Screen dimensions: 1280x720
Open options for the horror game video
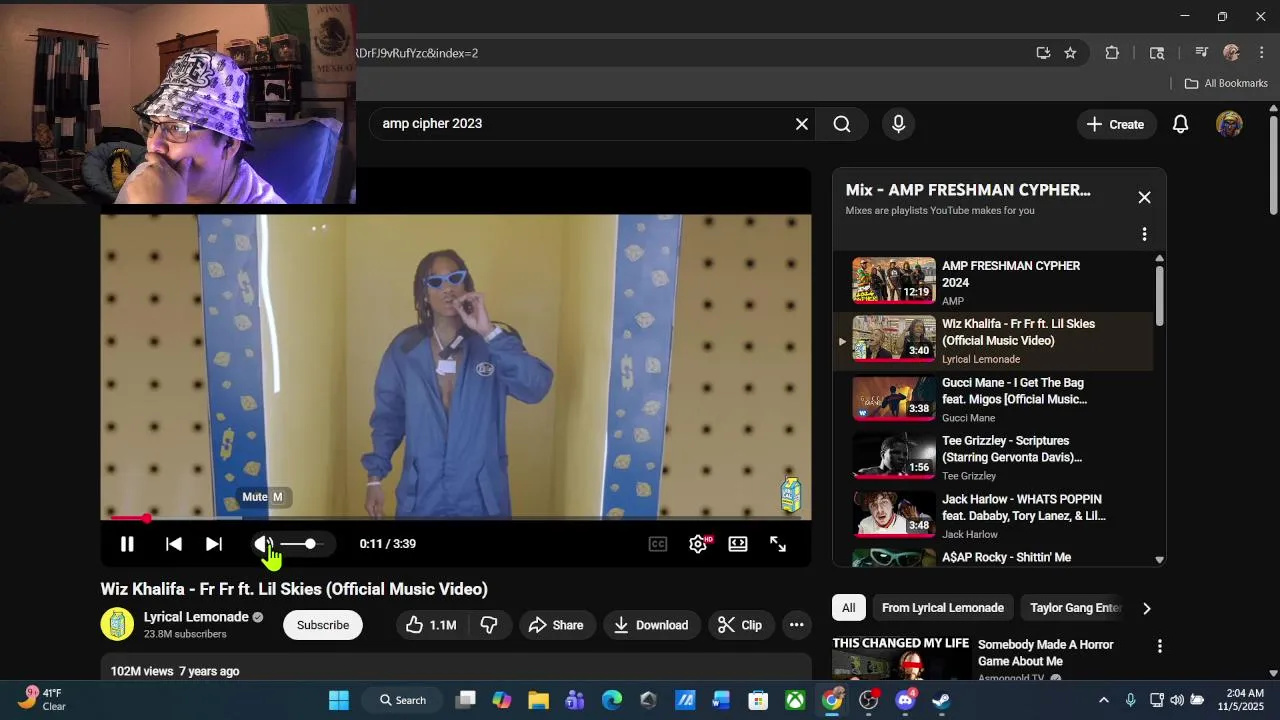click(x=1159, y=647)
